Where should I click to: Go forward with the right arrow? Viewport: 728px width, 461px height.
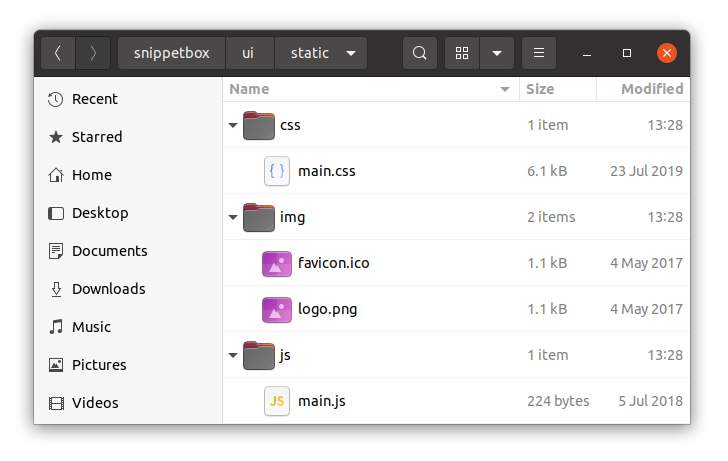[x=93, y=53]
